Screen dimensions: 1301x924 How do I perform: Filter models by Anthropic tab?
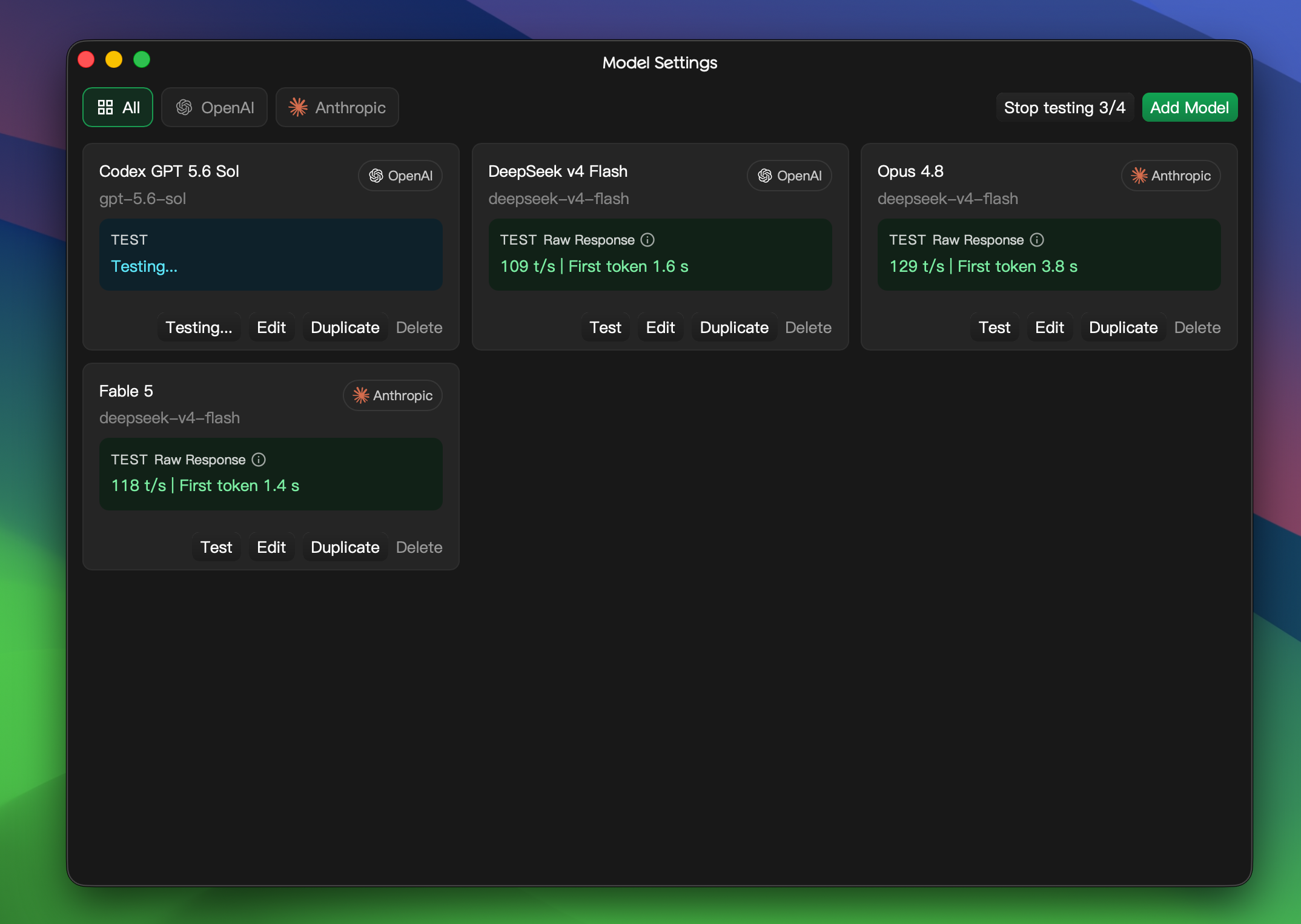click(337, 107)
